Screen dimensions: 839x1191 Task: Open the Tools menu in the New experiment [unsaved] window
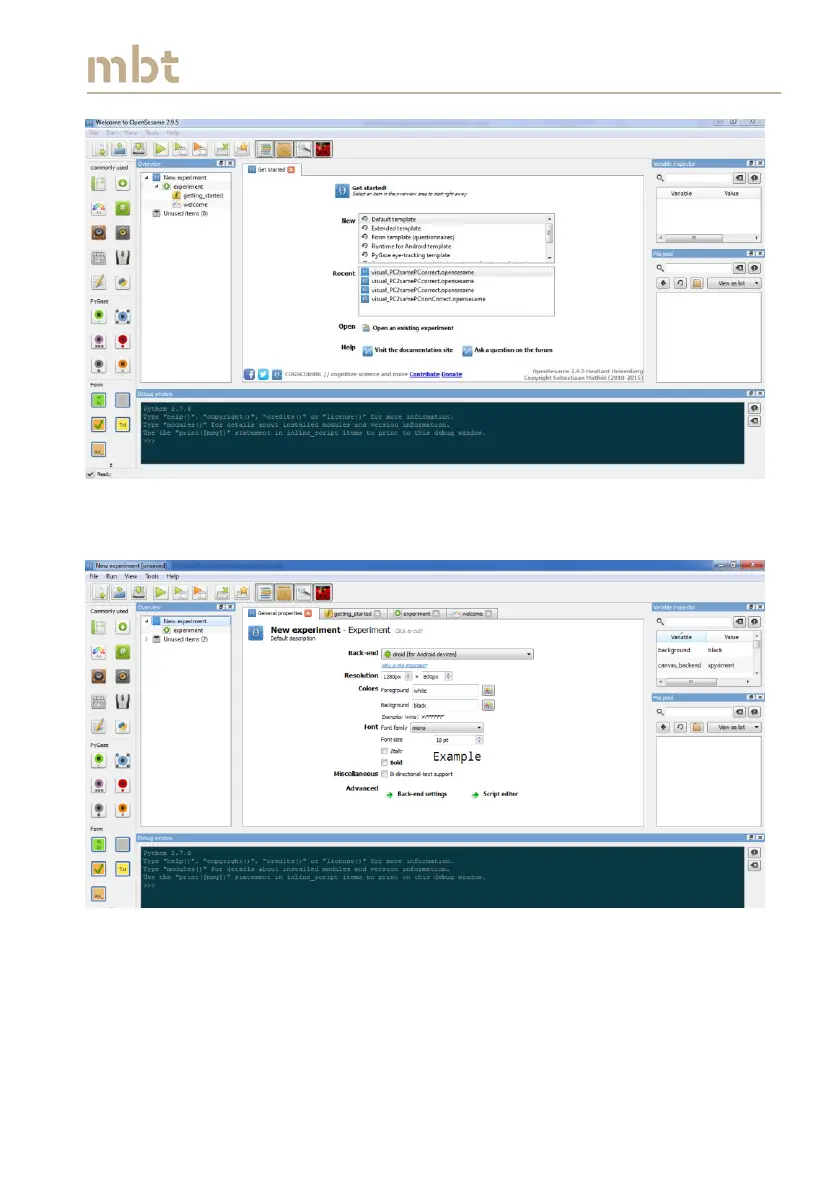[152, 576]
